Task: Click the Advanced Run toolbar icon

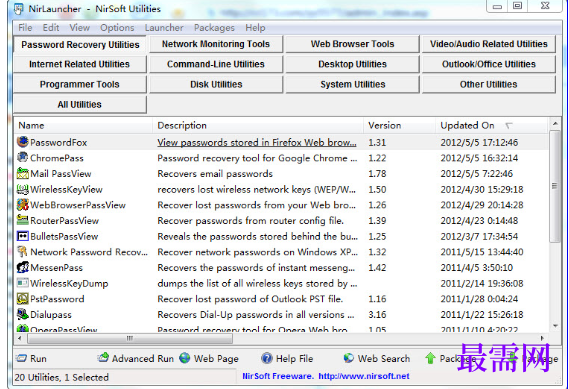Action: 103,358
